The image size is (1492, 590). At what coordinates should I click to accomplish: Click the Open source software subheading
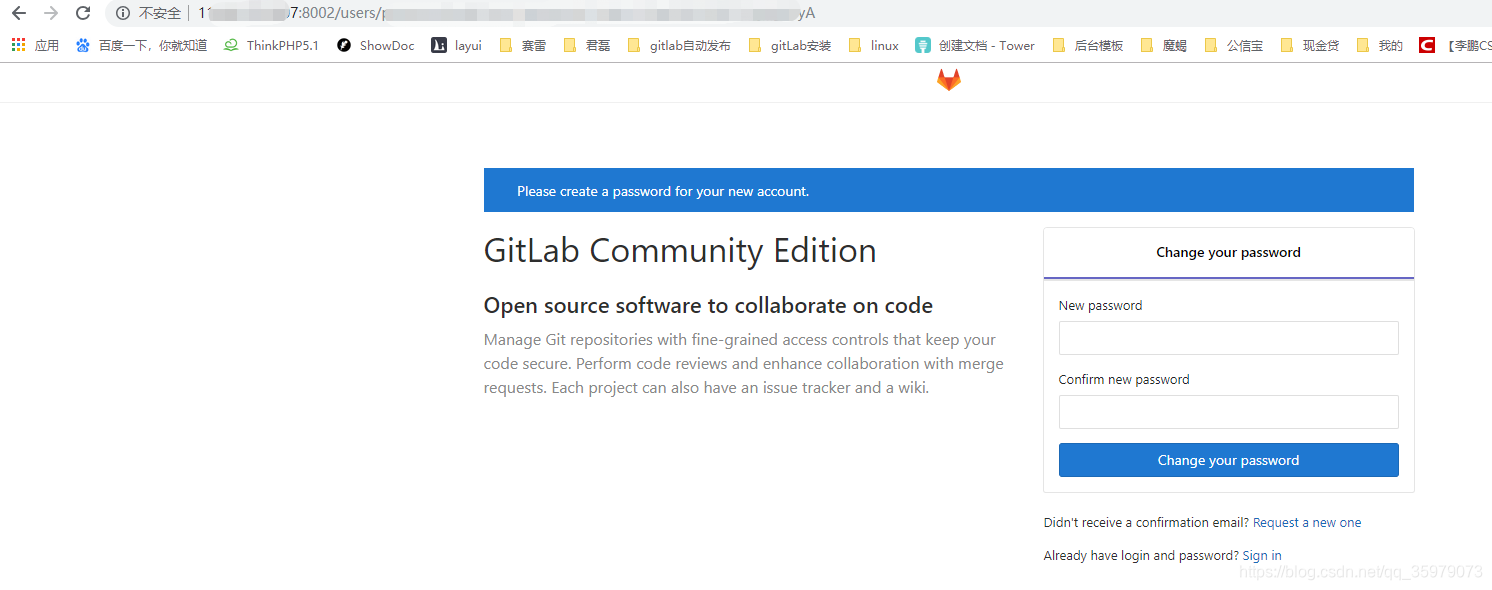708,306
